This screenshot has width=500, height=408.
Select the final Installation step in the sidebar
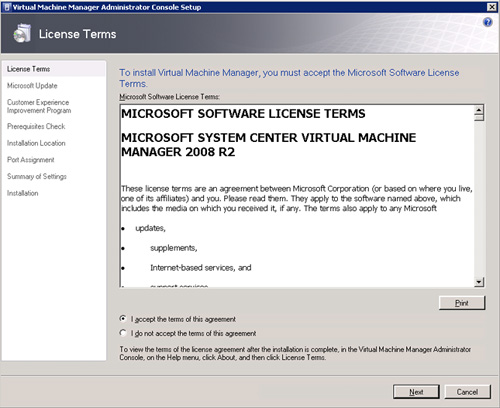point(23,193)
